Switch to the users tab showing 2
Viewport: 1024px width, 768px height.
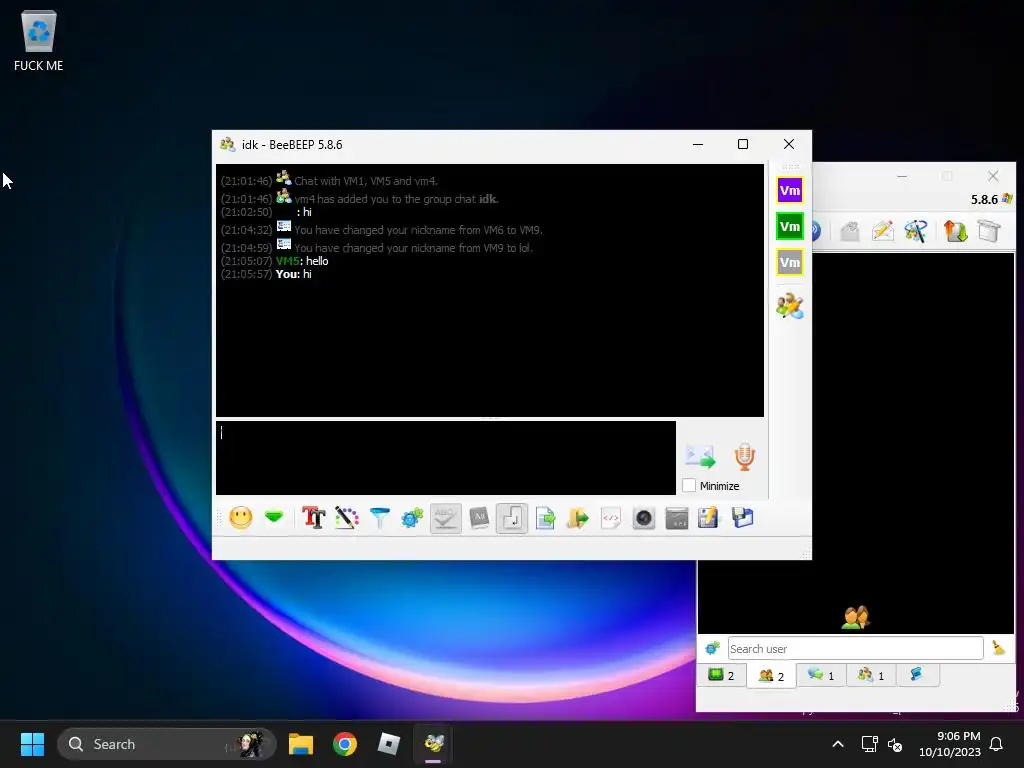(771, 676)
